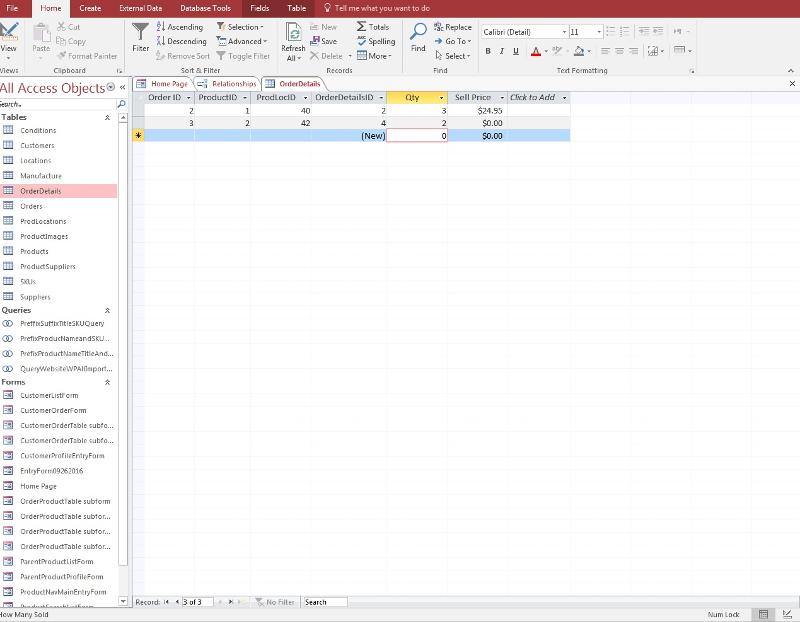Toggle bold text formatting
800x622 pixels.
[x=488, y=51]
